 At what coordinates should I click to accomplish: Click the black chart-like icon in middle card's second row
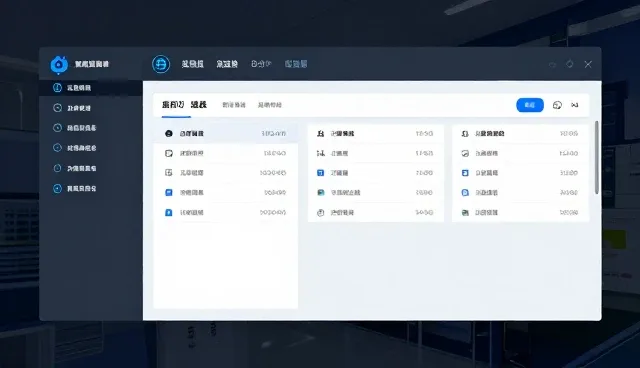tap(321, 153)
